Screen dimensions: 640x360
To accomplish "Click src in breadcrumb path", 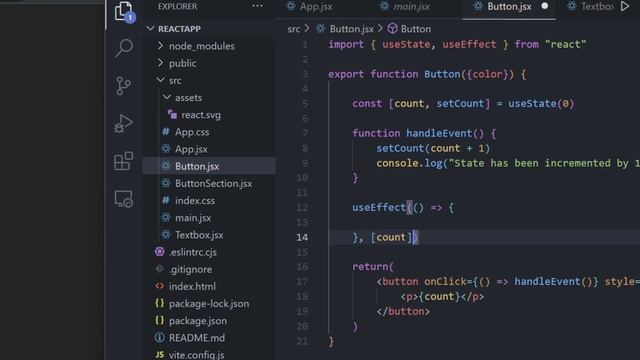I will pyautogui.click(x=293, y=29).
